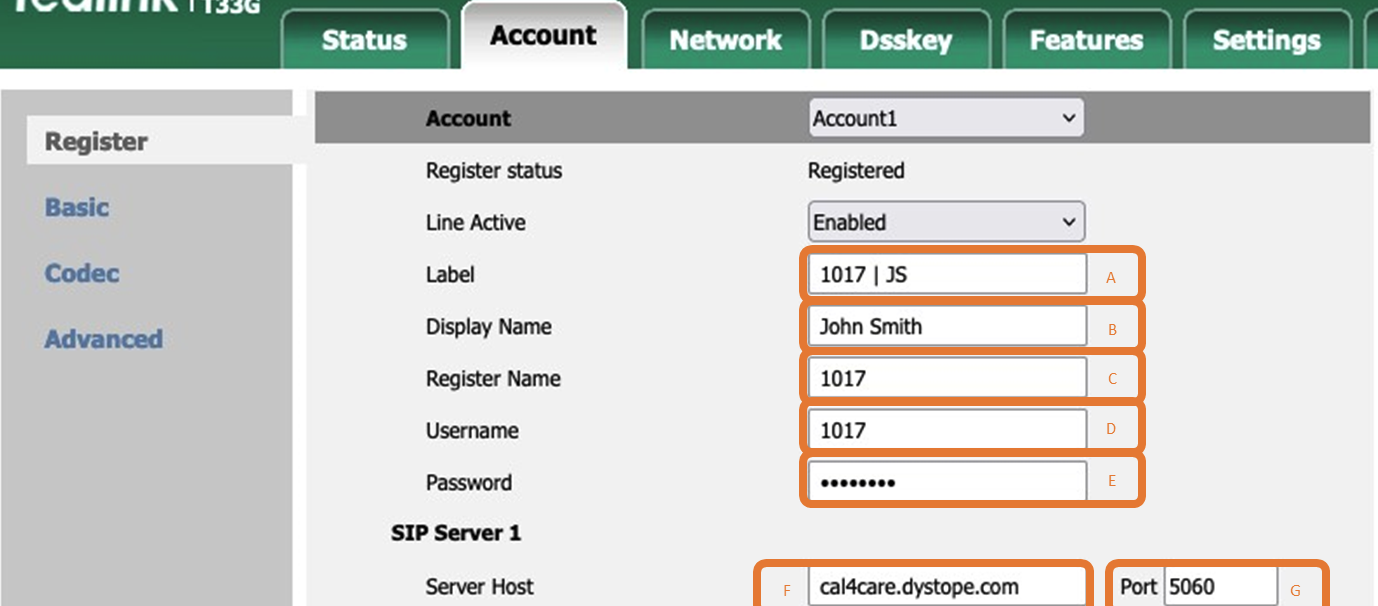Select the Account tab
1378x606 pixels.
point(543,35)
